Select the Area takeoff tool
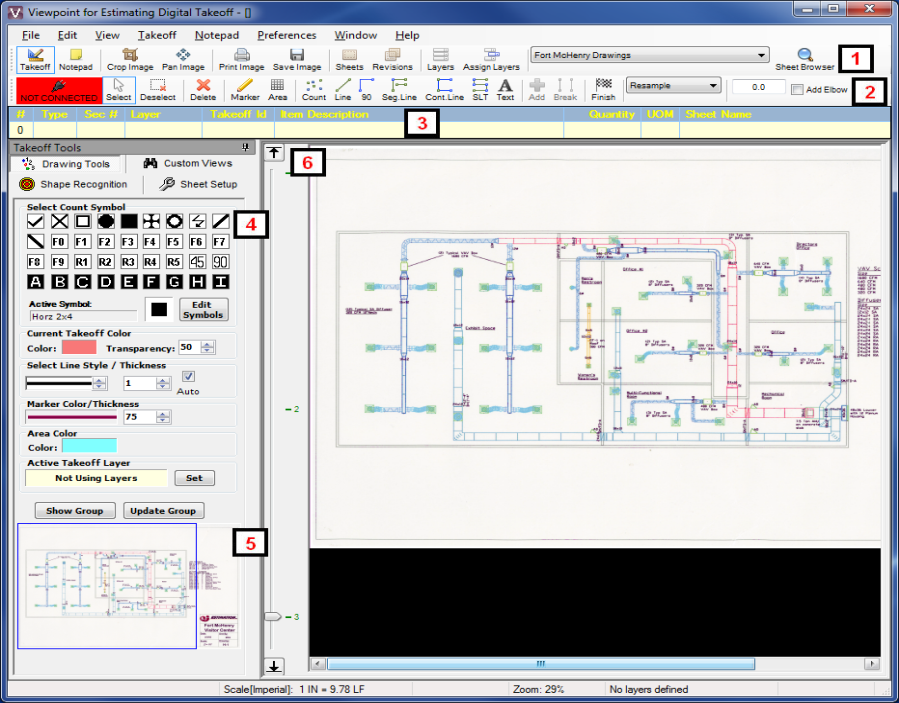The image size is (899, 703). 277,90
